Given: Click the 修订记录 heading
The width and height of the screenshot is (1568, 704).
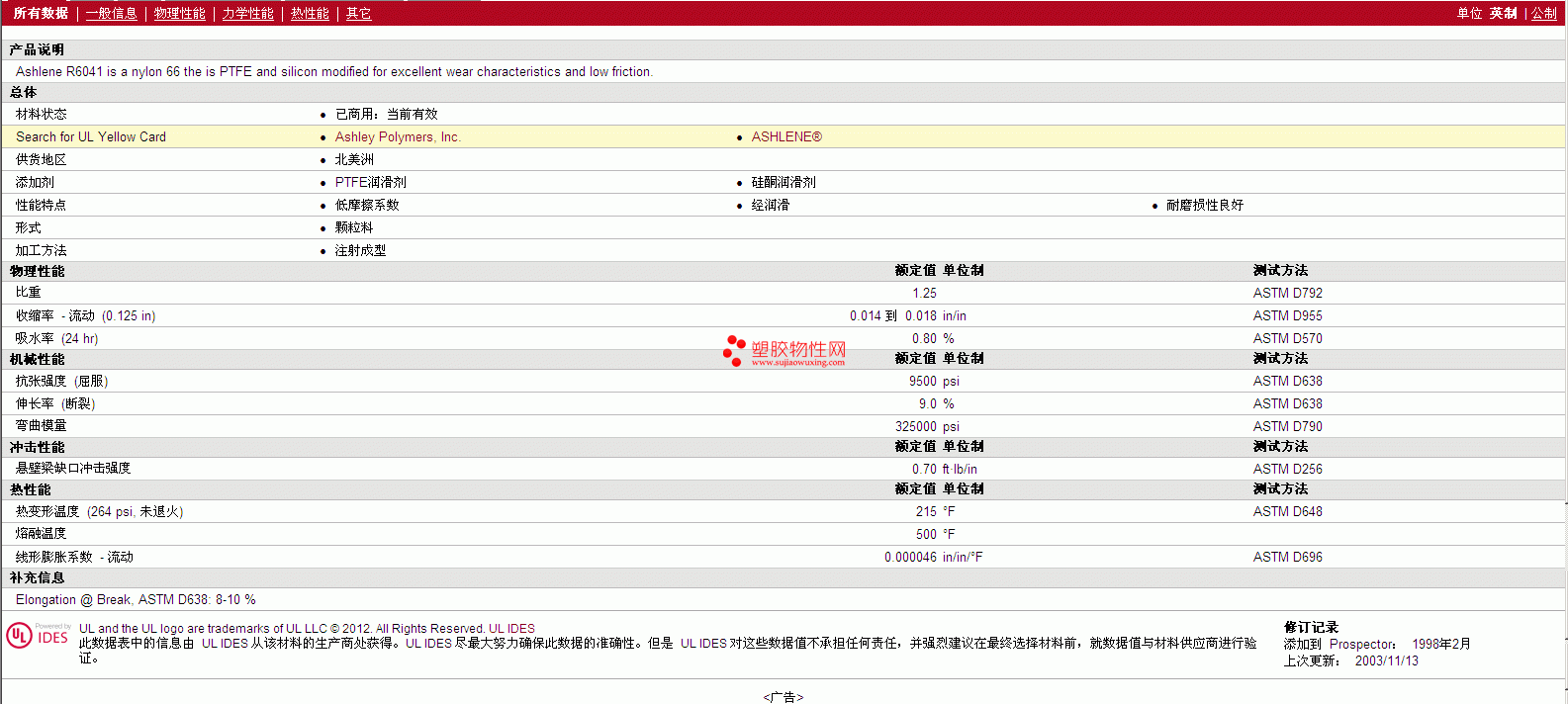Looking at the screenshot, I should (x=1311, y=627).
